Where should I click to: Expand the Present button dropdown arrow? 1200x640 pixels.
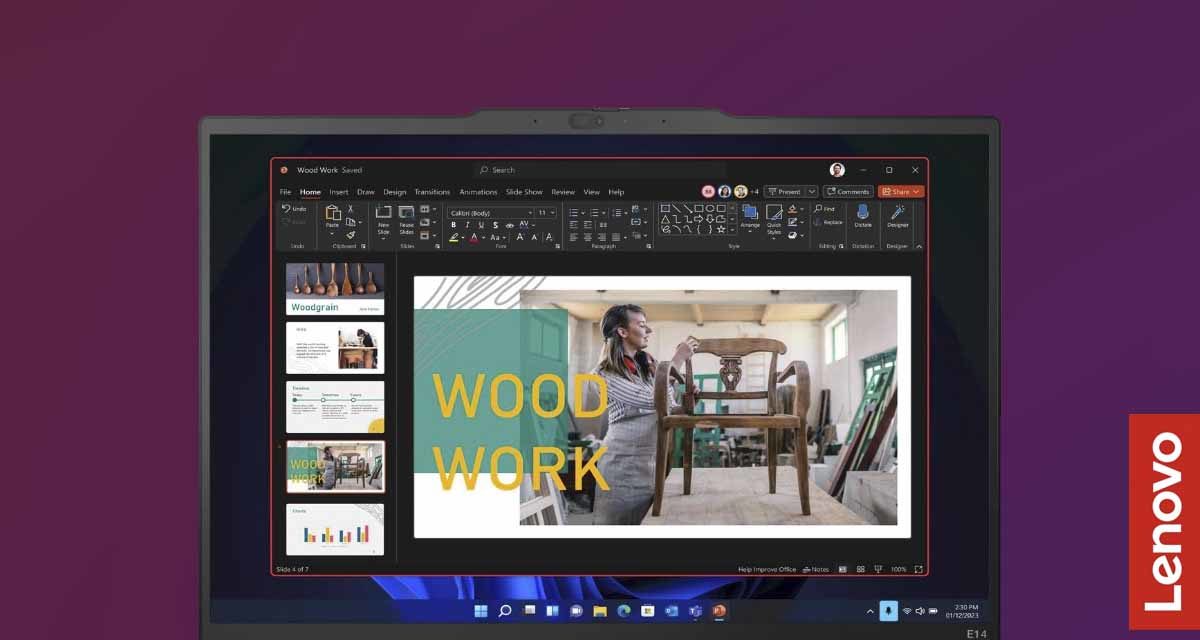click(x=811, y=192)
